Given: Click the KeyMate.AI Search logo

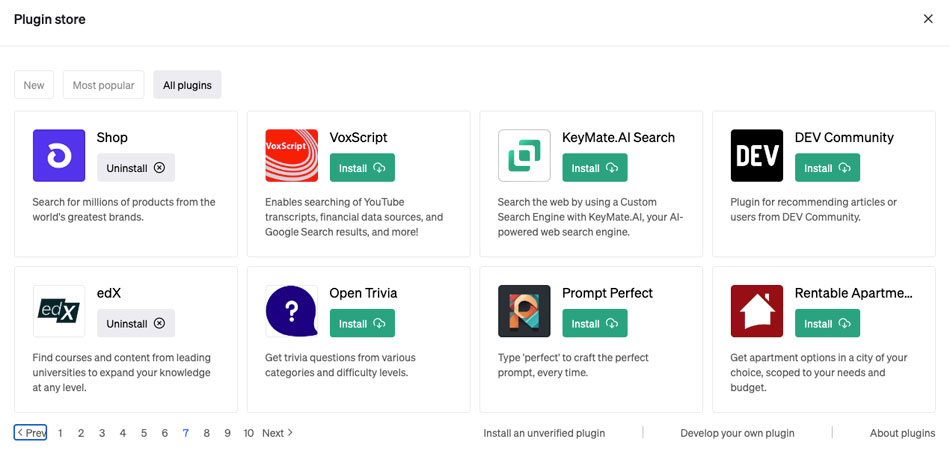Looking at the screenshot, I should (x=524, y=156).
